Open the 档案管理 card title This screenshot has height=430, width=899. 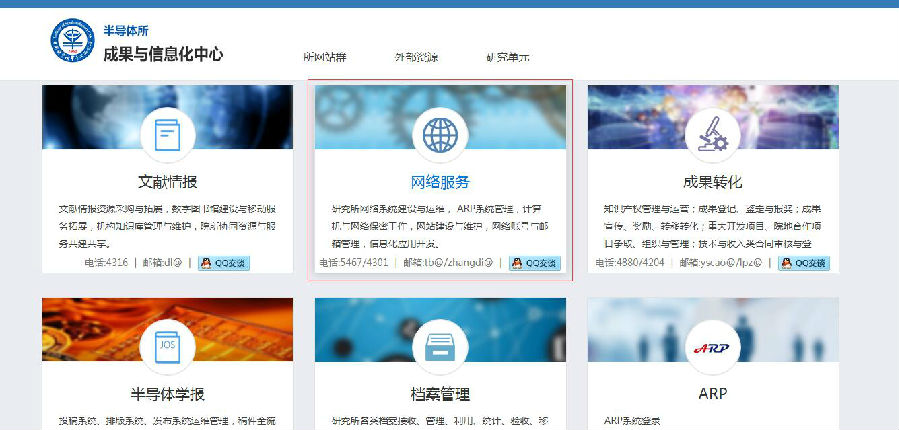(x=440, y=394)
